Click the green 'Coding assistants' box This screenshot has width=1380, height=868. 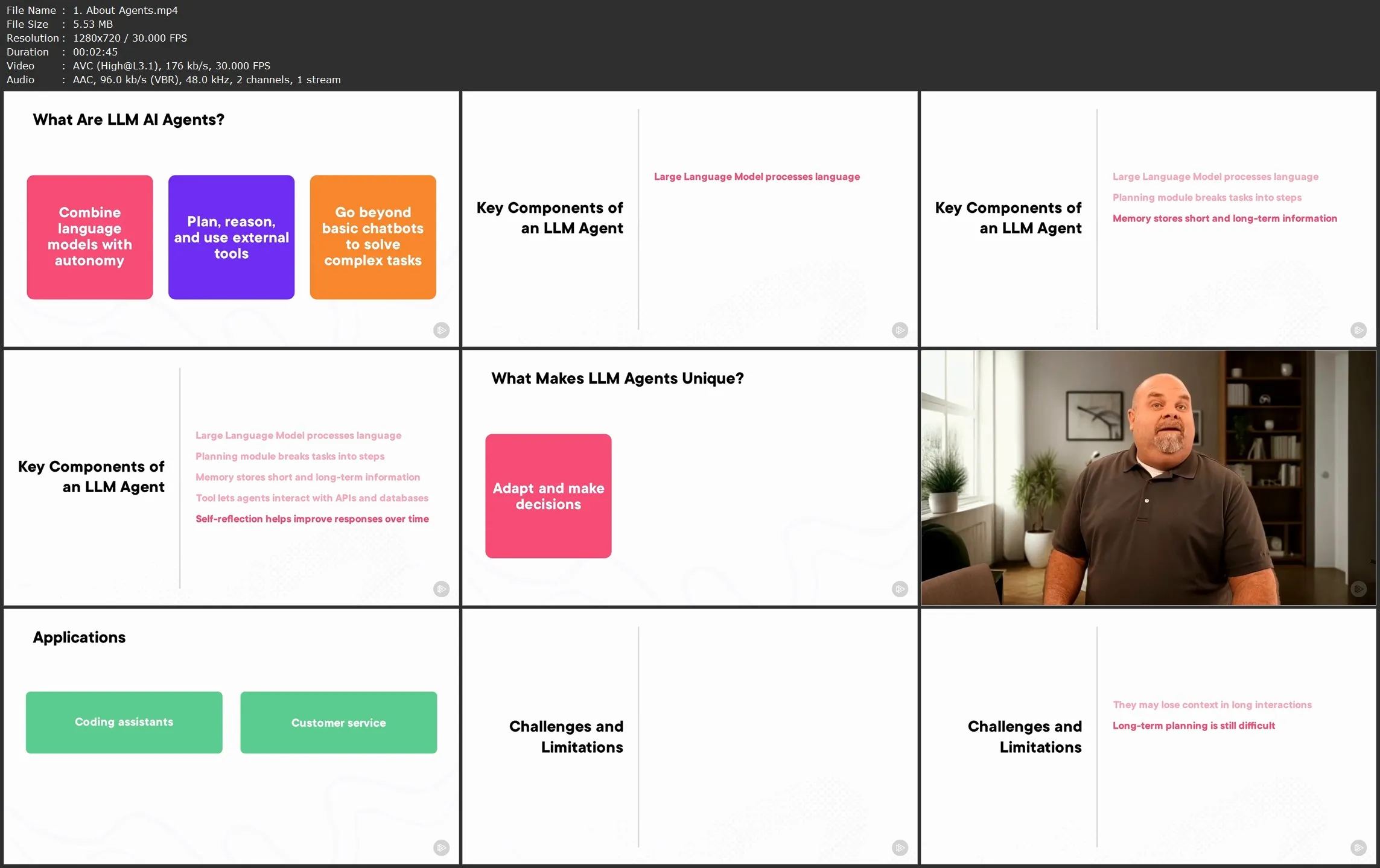[x=124, y=723]
